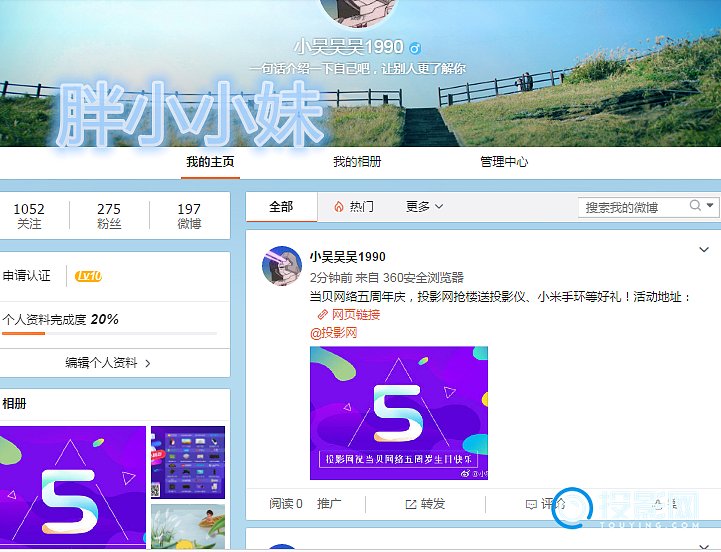721x552 pixels.
Task: Click the profile avatar at top of banner
Action: pyautogui.click(x=358, y=12)
